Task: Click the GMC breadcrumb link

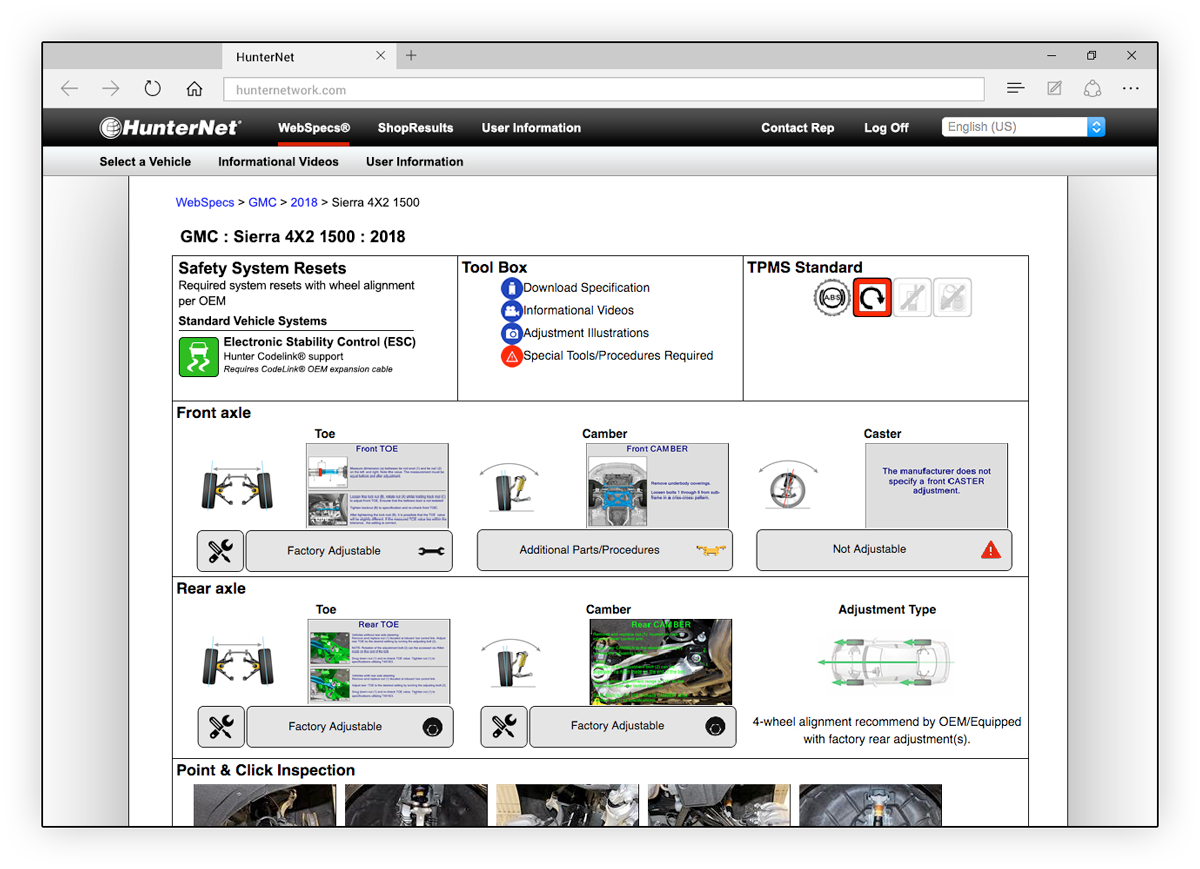Action: (x=262, y=203)
